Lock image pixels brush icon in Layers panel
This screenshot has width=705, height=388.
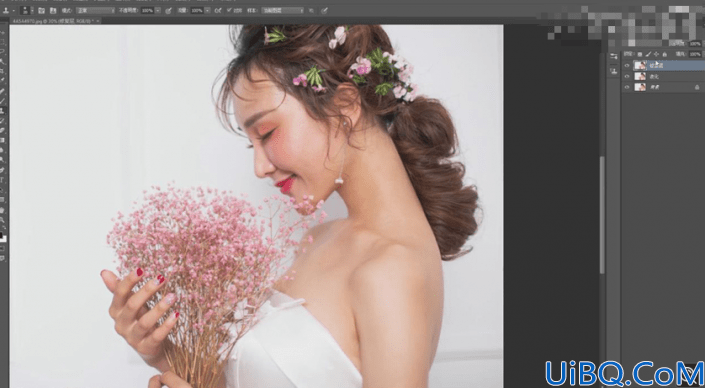pos(648,54)
